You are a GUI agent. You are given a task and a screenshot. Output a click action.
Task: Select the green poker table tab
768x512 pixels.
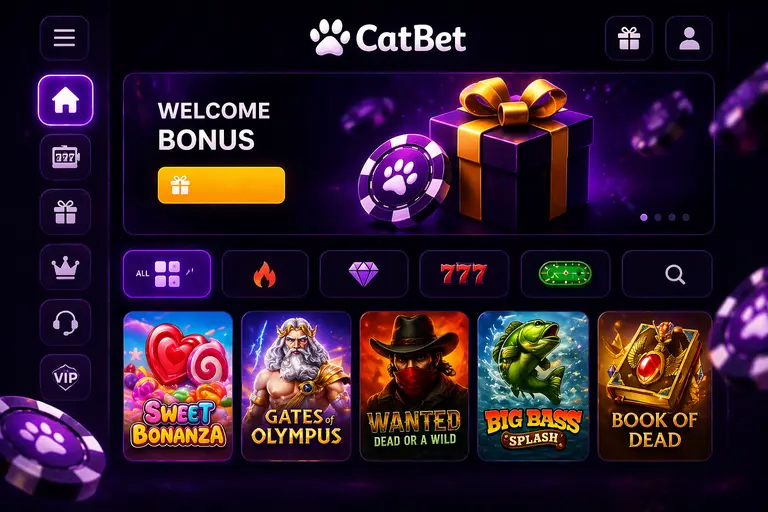(565, 274)
